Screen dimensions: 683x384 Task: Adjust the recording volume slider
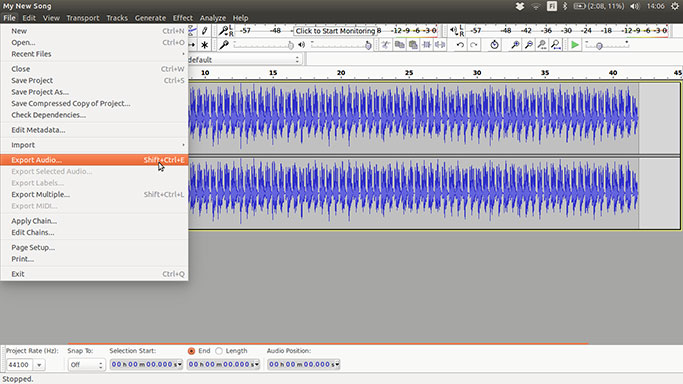tap(264, 45)
